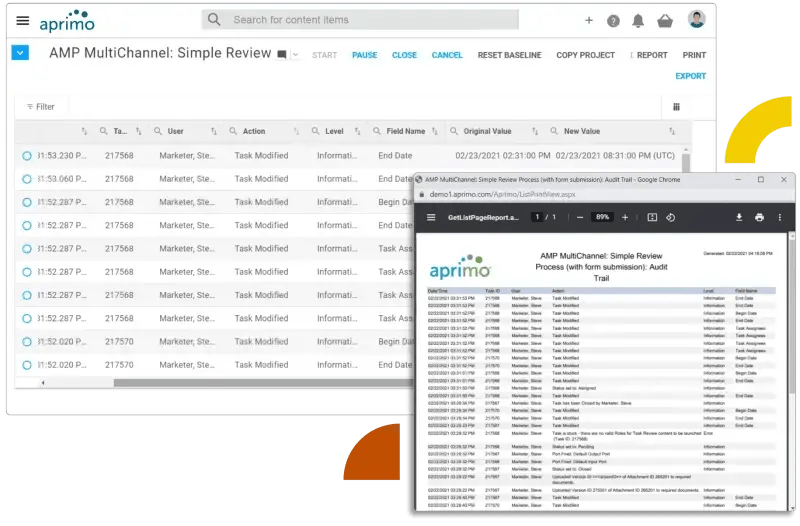800x526 pixels.
Task: Click search icon in Action column header
Action: (x=233, y=131)
